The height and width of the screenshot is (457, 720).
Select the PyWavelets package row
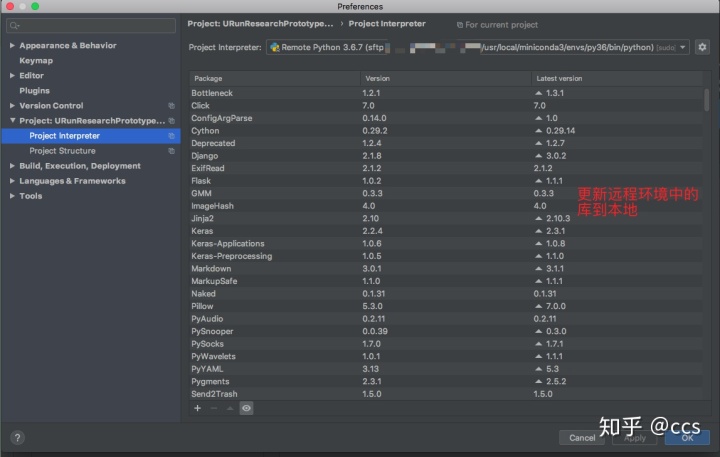pos(446,356)
